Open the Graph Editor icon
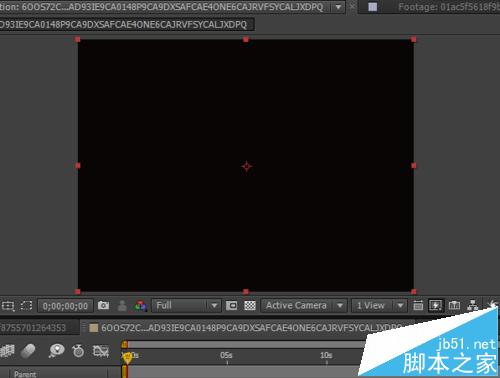Viewport: 500px width, 378px height. click(101, 351)
